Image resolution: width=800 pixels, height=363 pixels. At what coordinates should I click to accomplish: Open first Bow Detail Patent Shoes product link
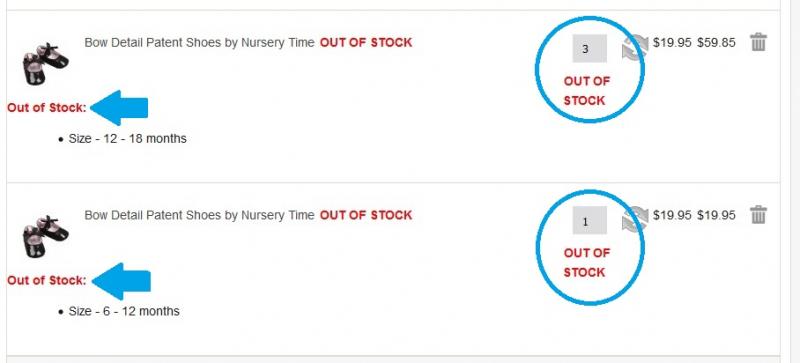(x=199, y=43)
